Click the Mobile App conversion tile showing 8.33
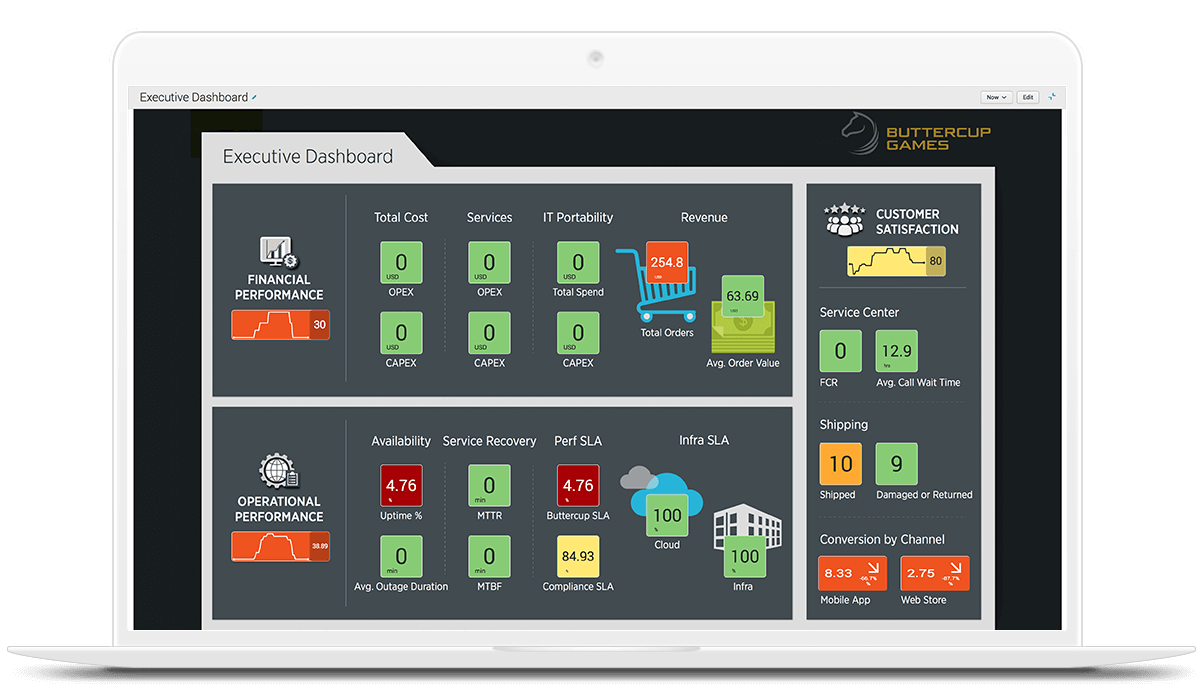 (852, 572)
